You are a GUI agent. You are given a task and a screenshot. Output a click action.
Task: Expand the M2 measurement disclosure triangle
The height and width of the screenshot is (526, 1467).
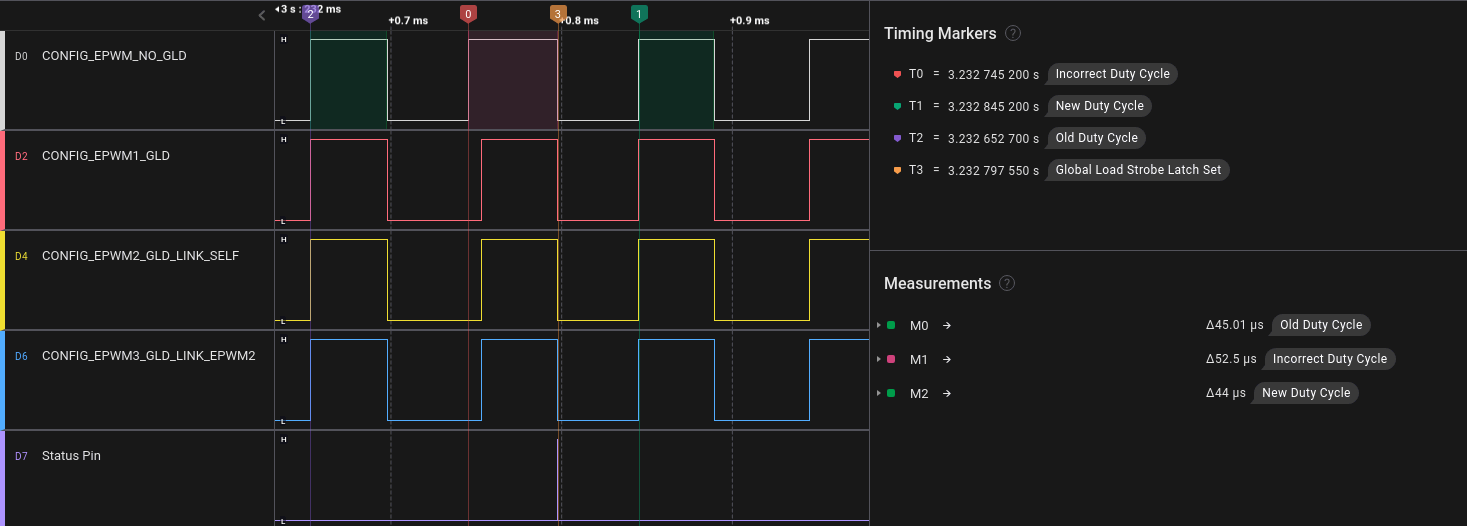click(x=878, y=393)
